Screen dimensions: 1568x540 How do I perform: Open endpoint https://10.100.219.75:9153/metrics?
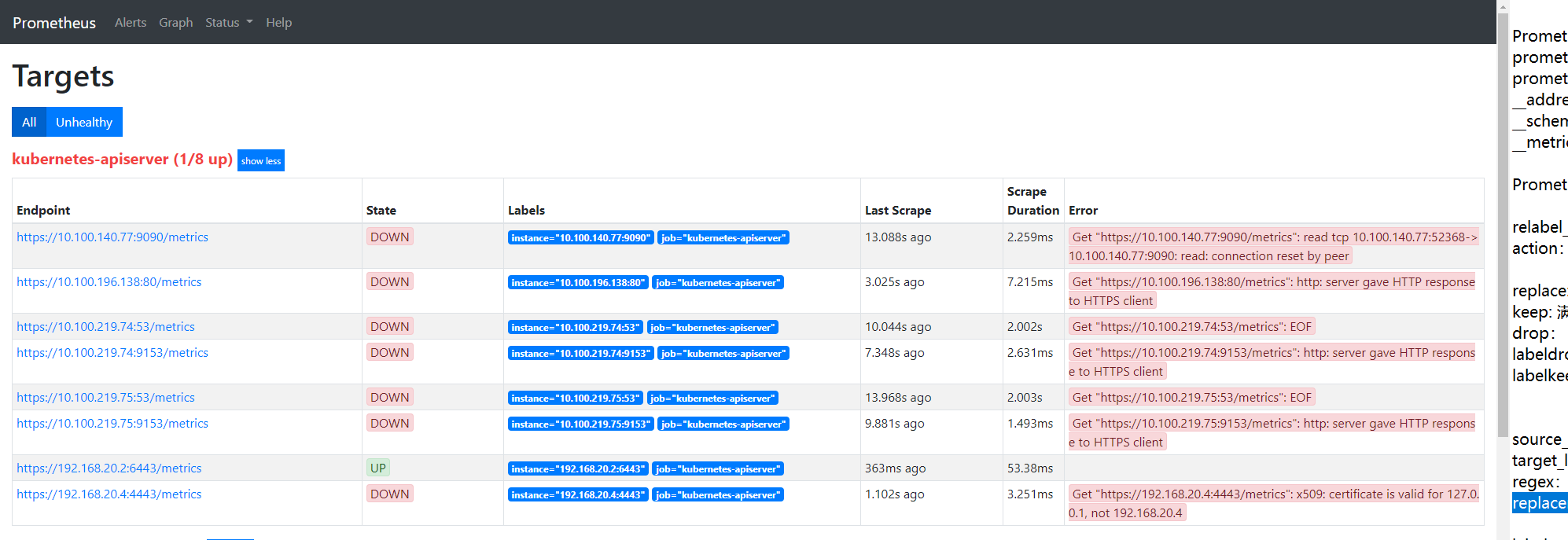pos(112,424)
